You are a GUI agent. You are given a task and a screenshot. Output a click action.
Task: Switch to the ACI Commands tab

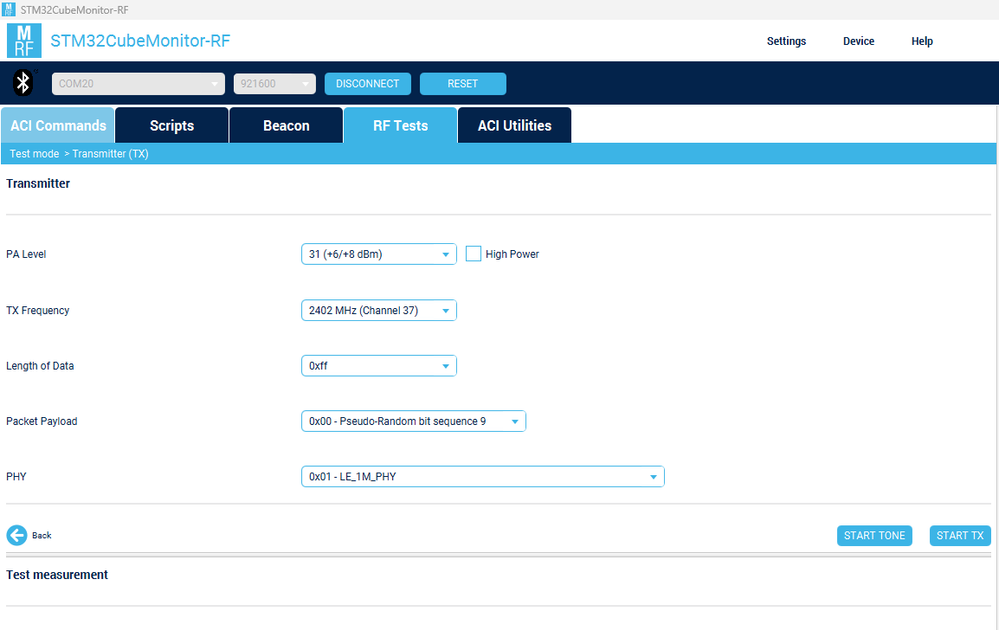[x=58, y=125]
